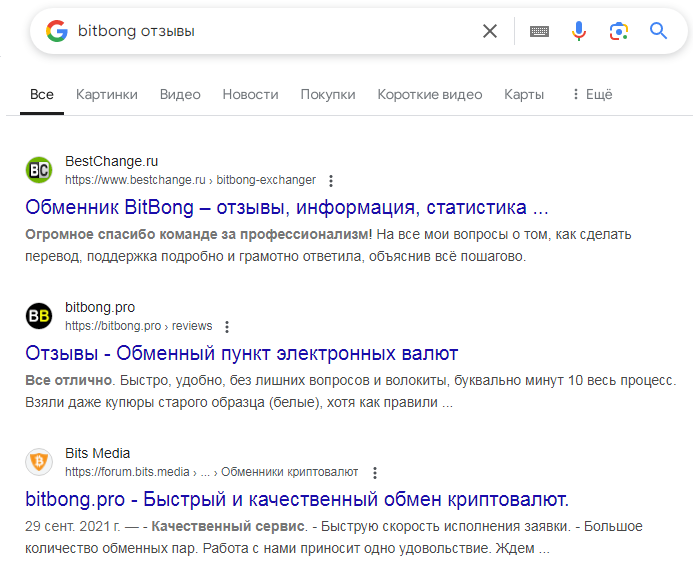Click the search field with bitbong отзывы

point(274,31)
